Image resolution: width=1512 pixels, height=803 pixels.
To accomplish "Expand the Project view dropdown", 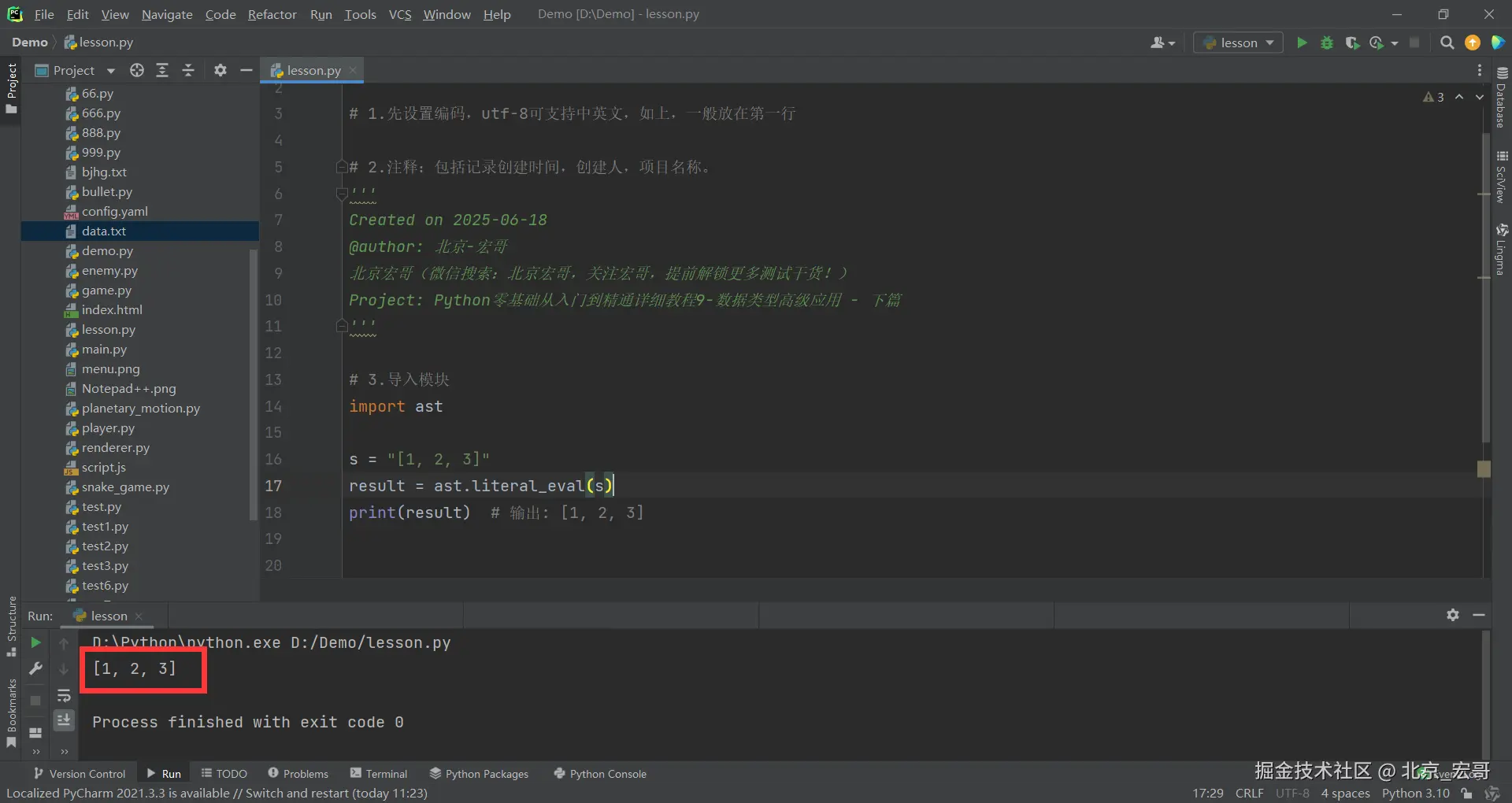I will point(111,71).
